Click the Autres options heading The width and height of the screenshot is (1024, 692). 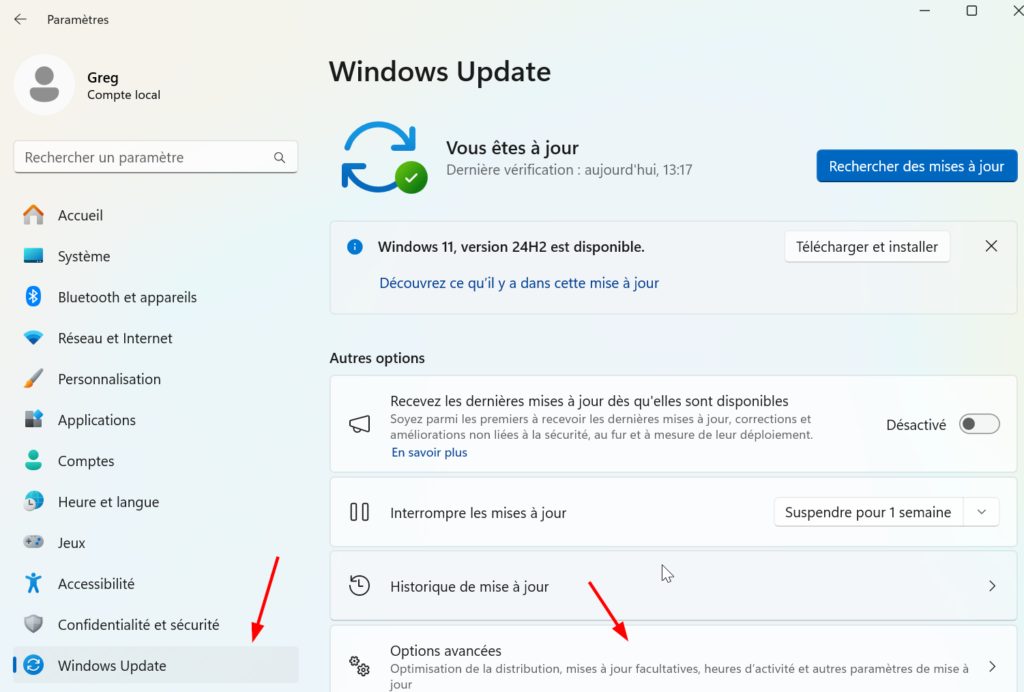click(x=377, y=358)
